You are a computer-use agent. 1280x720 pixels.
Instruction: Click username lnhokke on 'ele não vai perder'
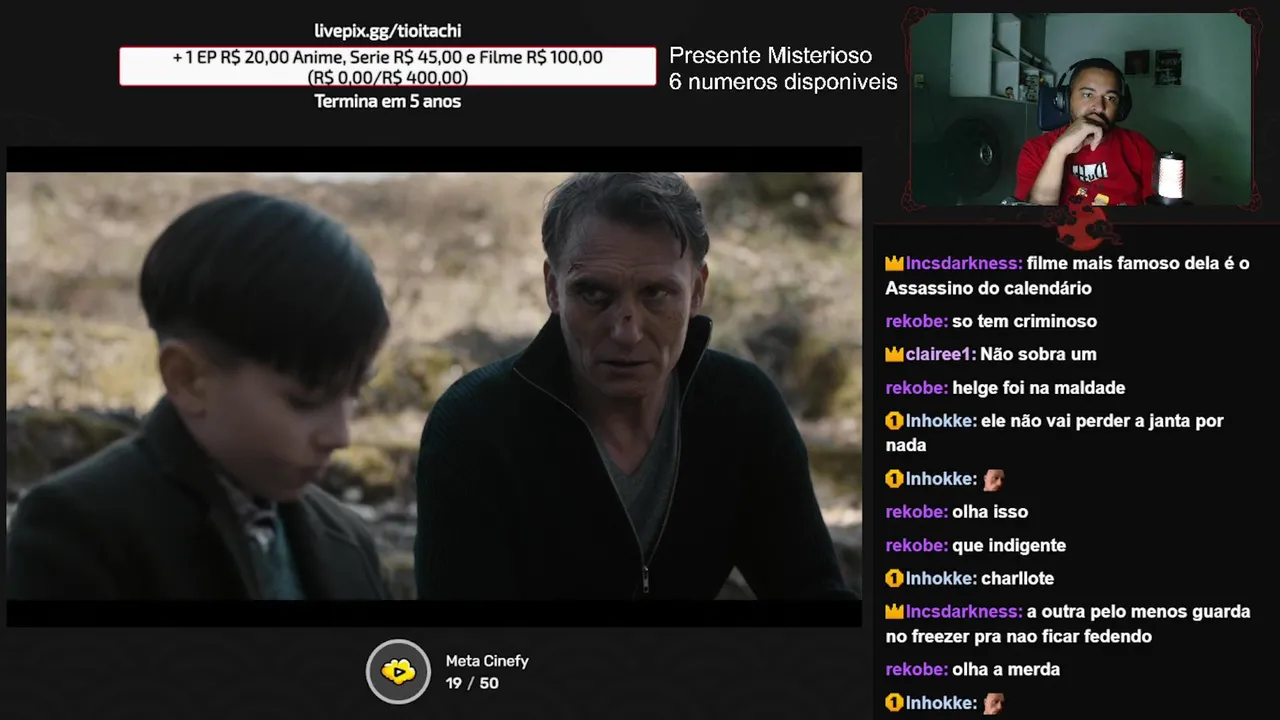[x=941, y=421]
